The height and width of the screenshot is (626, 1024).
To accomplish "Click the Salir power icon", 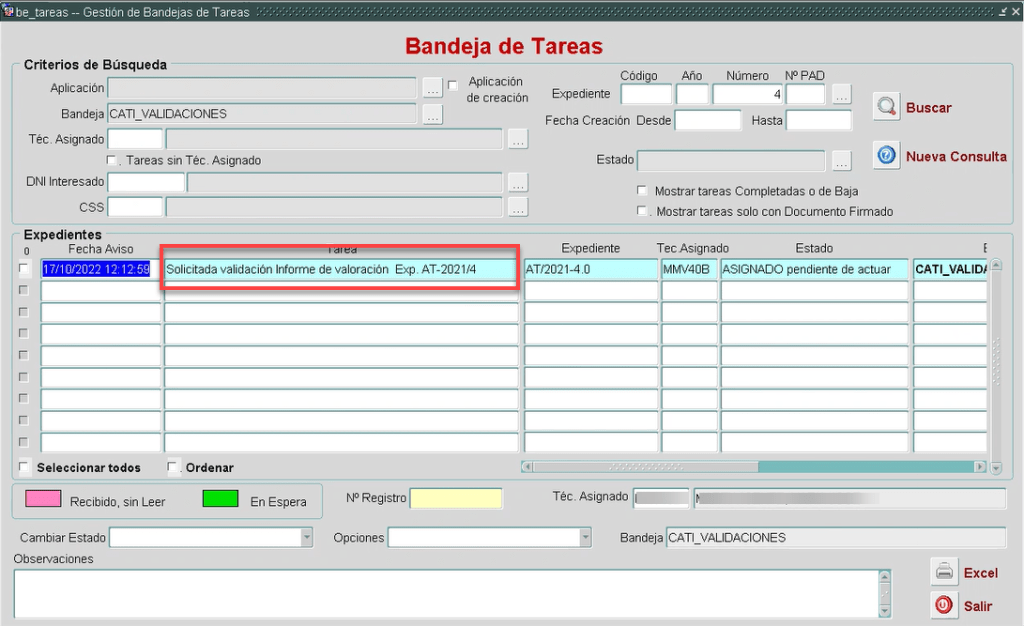I will 944,605.
